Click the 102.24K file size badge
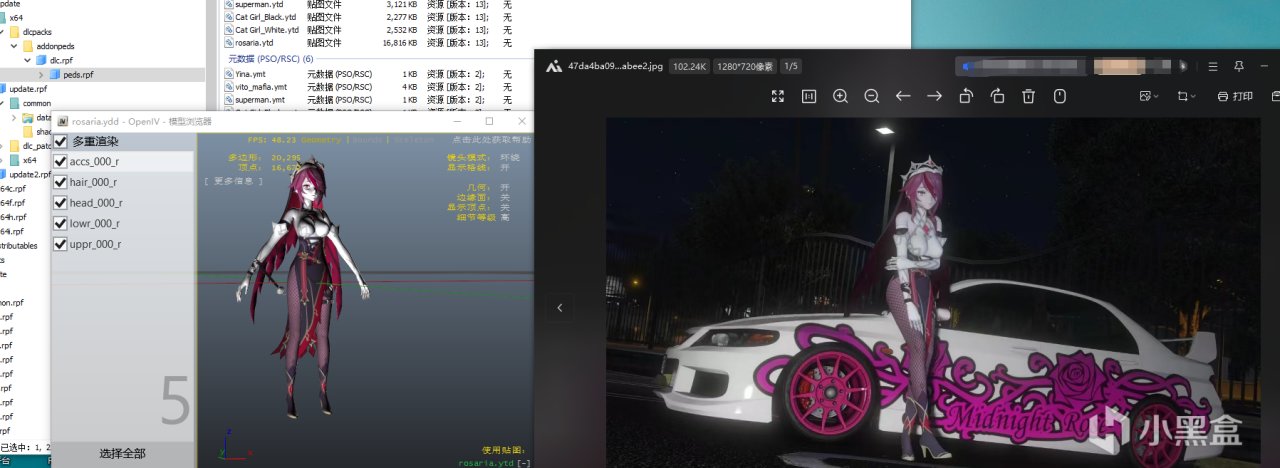Viewport: 1280px width, 468px height. pos(690,66)
